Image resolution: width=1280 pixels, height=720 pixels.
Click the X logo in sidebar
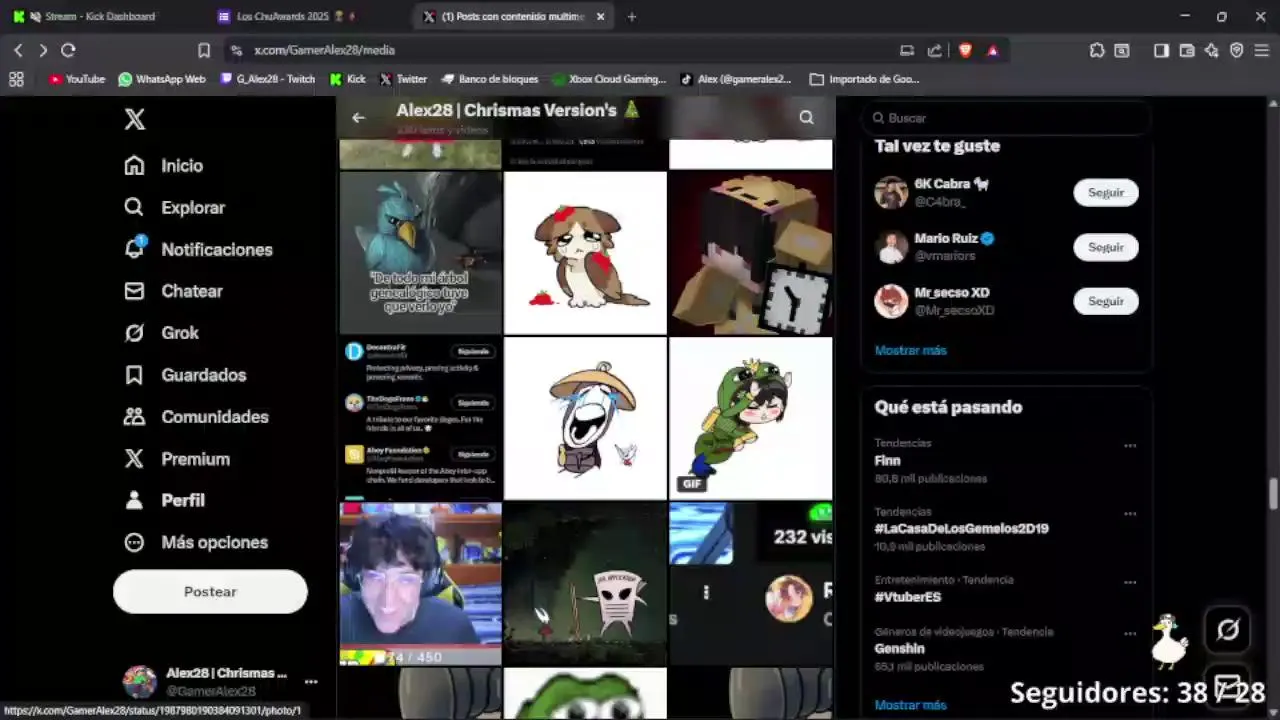[135, 120]
